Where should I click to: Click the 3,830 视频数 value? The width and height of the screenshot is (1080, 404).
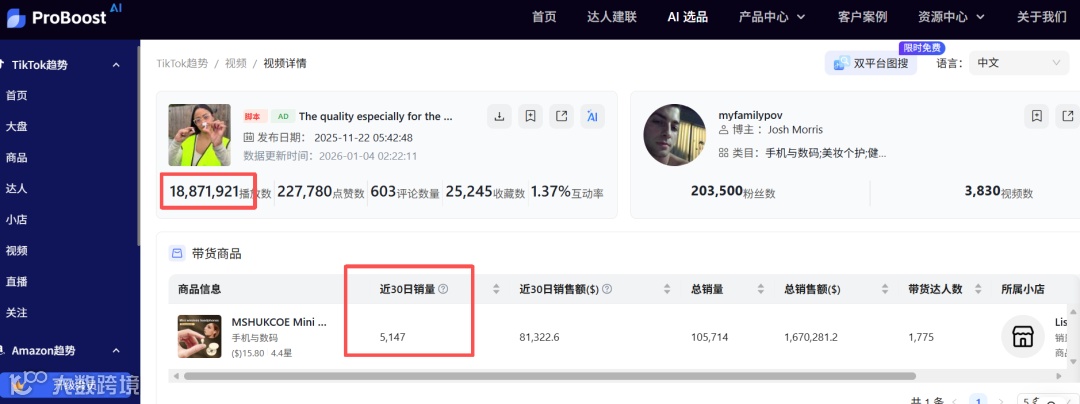coord(982,191)
